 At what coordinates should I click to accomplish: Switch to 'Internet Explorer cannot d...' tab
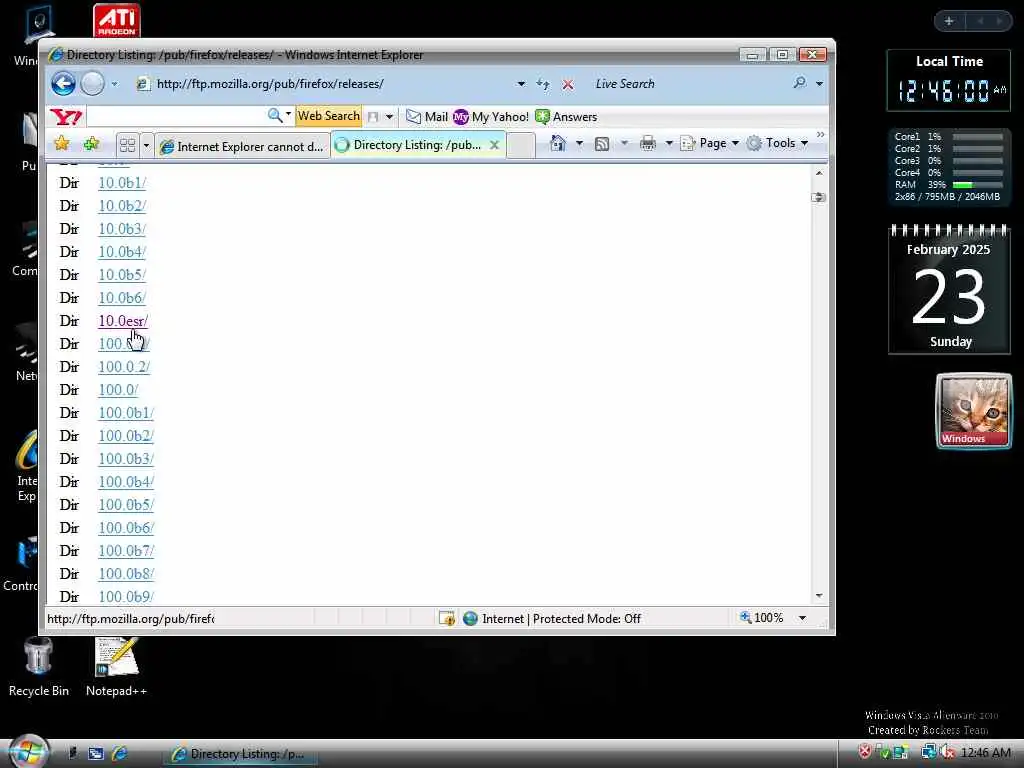pos(242,146)
